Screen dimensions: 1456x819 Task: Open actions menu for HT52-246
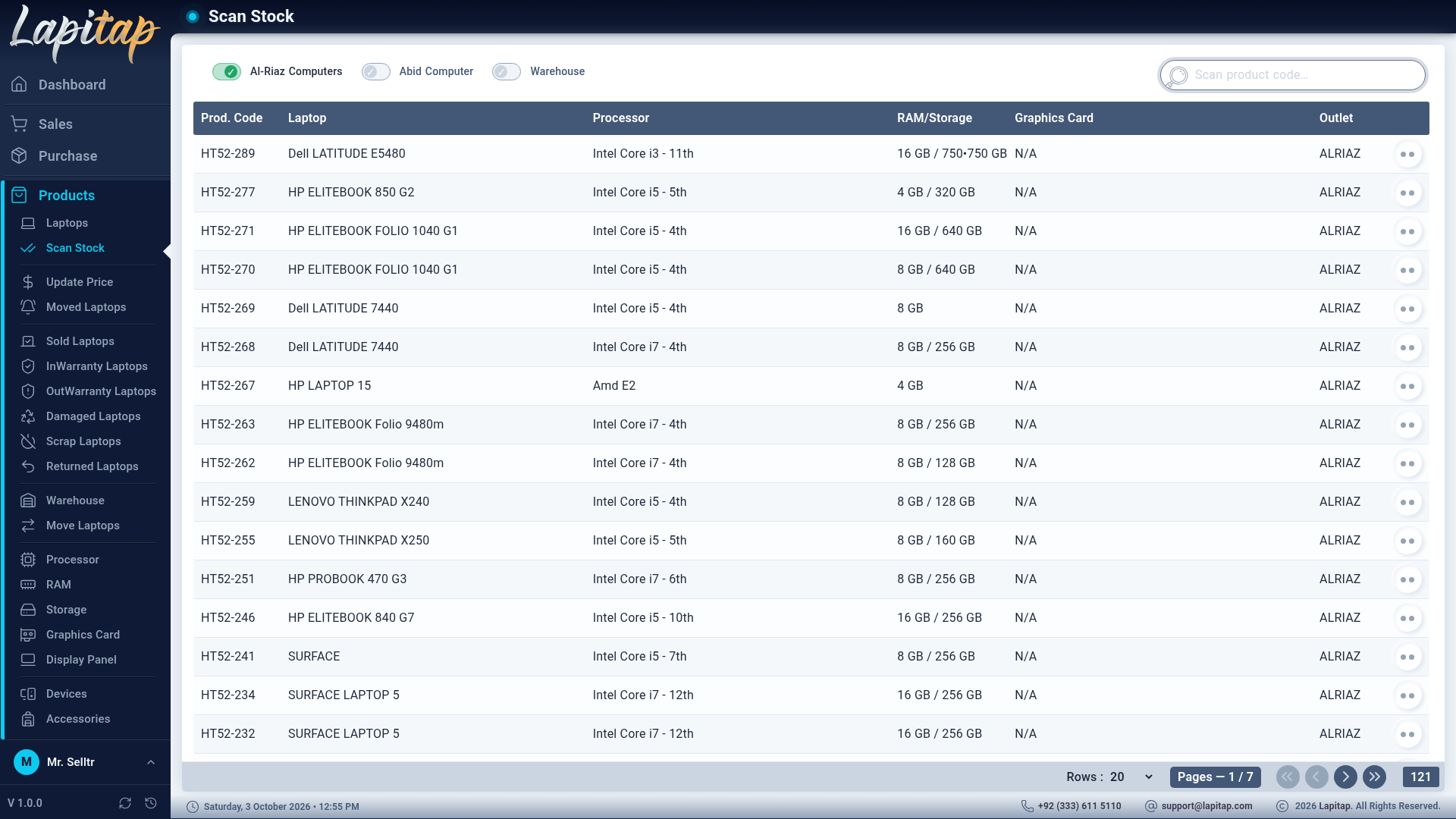1407,618
